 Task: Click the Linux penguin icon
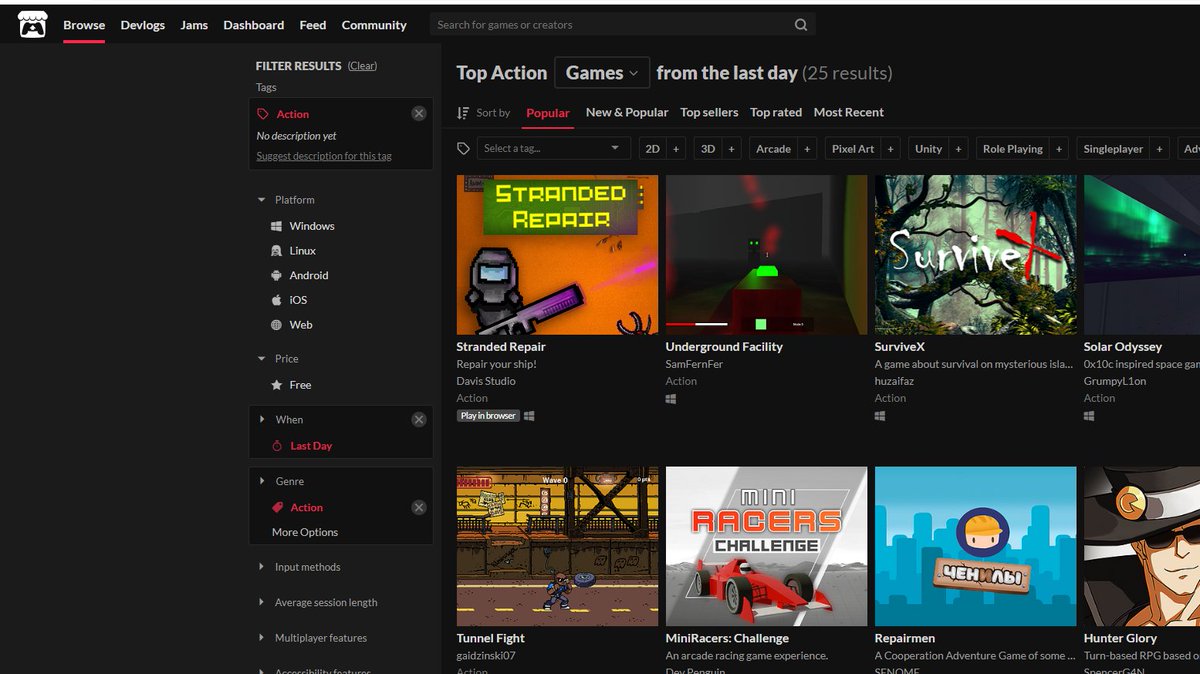[x=277, y=251]
